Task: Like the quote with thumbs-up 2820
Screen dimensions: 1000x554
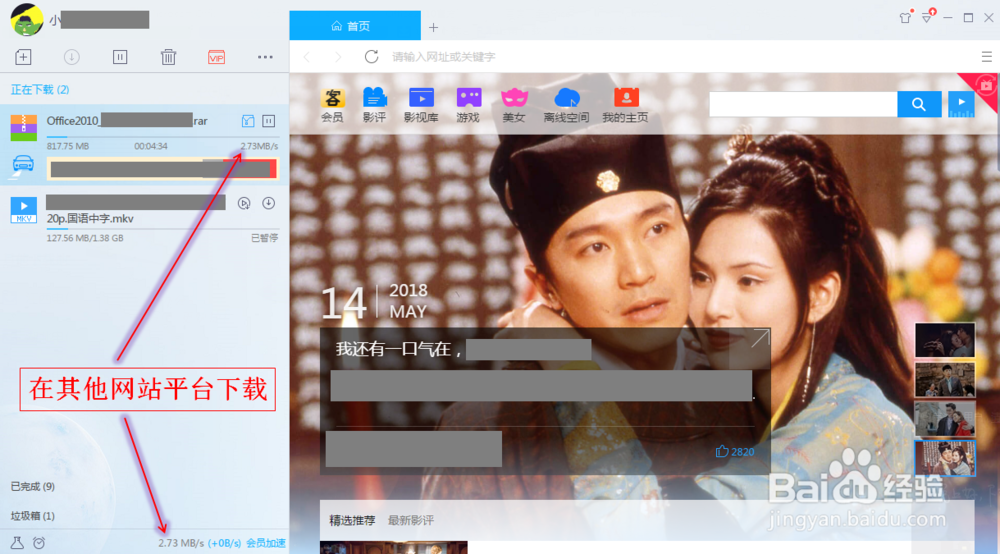Action: [x=735, y=451]
